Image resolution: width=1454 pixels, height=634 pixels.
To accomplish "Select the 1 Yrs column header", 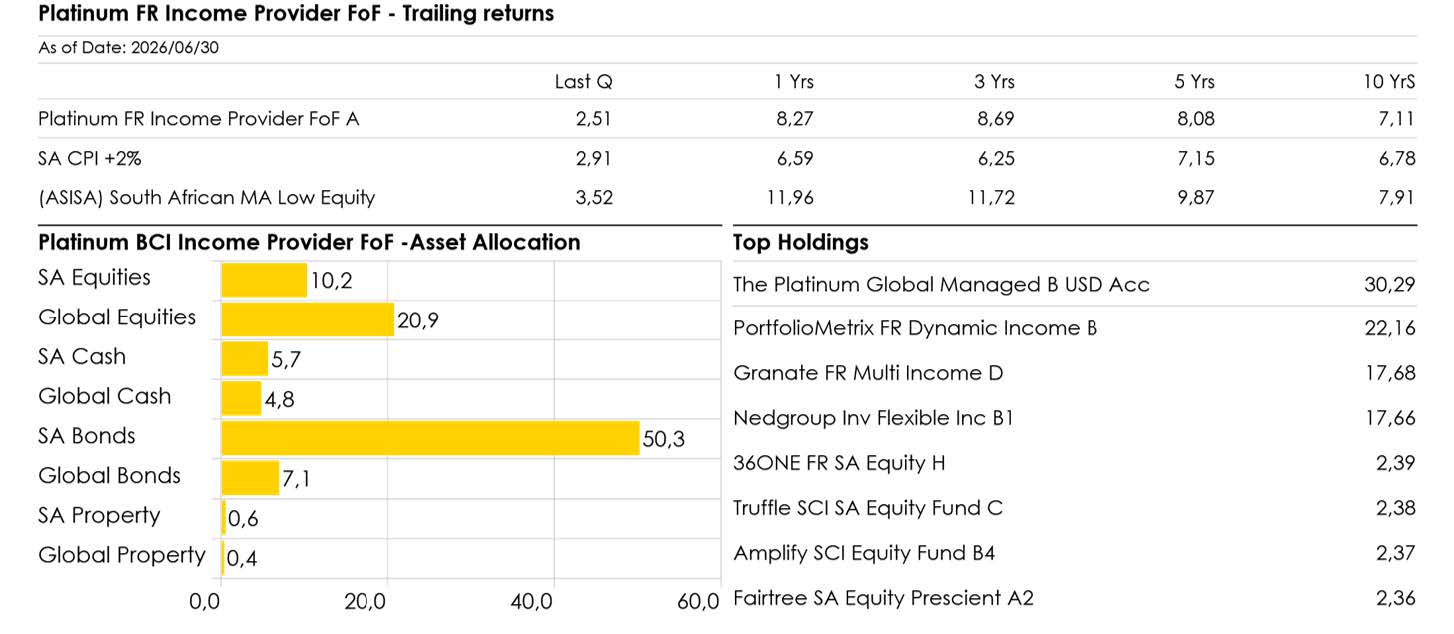I will [794, 82].
